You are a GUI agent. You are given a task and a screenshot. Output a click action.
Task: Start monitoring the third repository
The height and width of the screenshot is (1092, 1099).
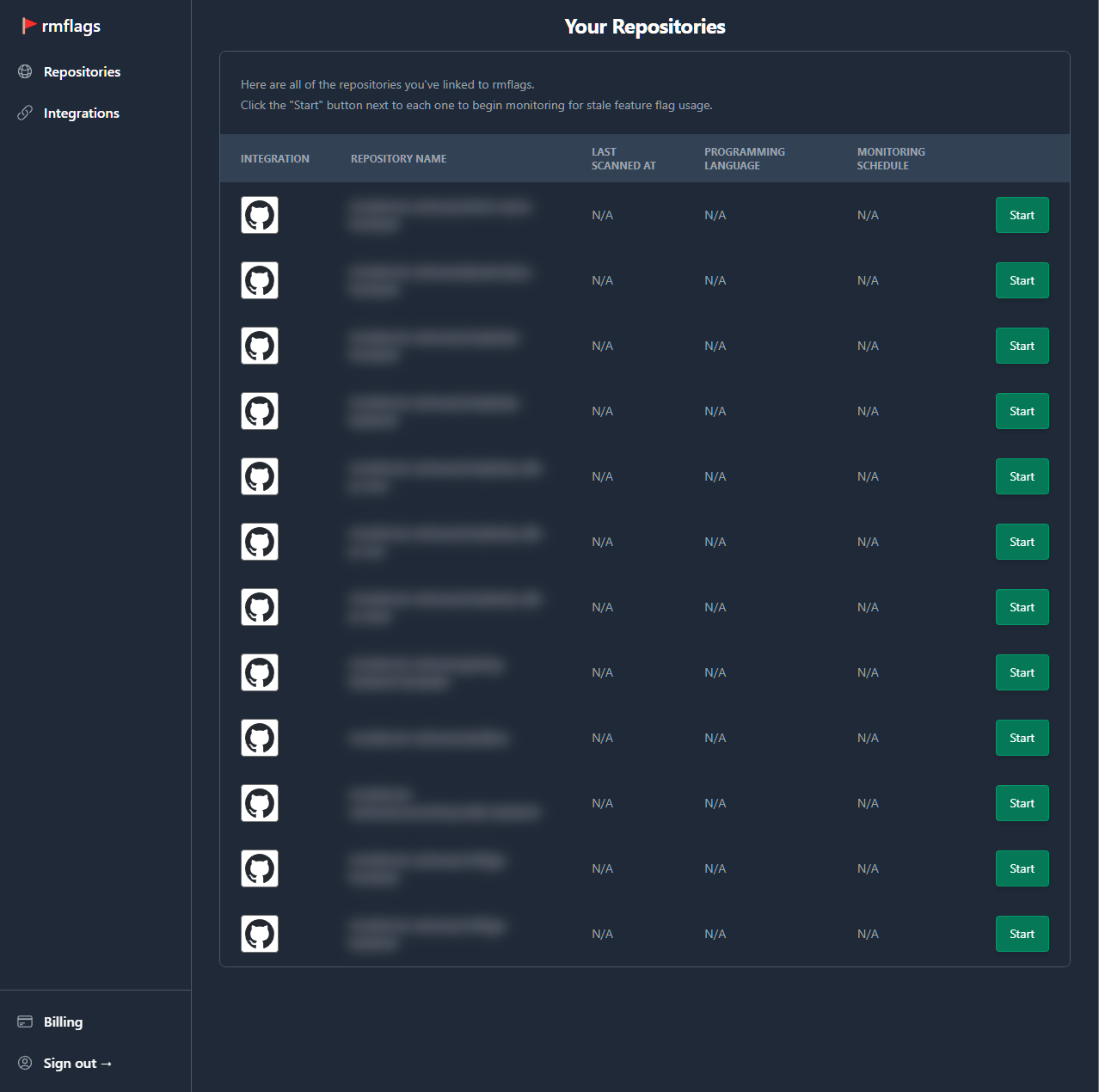click(1022, 346)
